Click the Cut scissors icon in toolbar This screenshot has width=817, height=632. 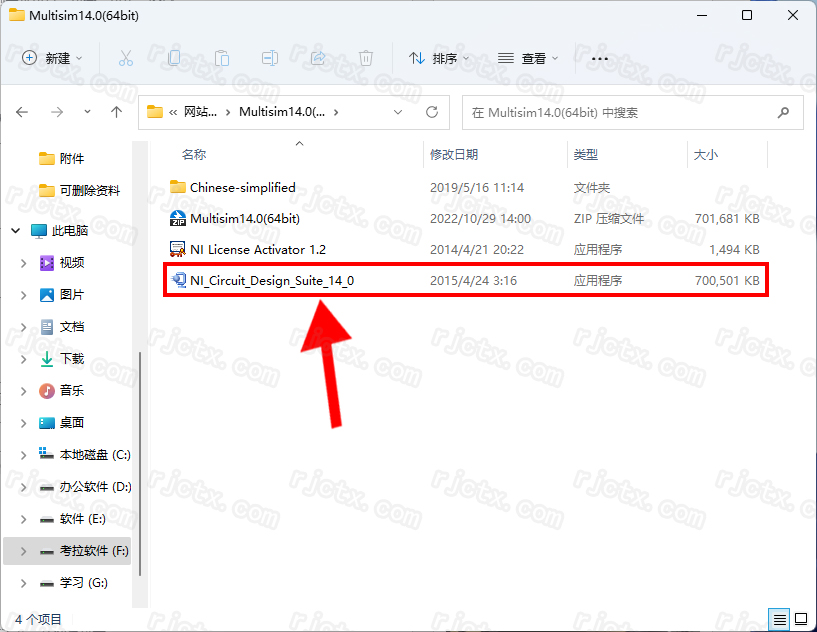coord(126,59)
